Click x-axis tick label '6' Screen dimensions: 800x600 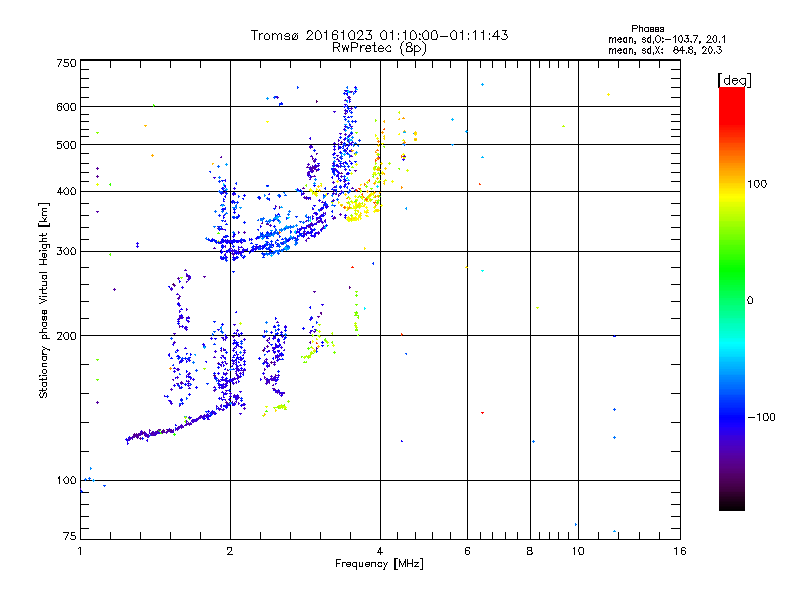467,552
